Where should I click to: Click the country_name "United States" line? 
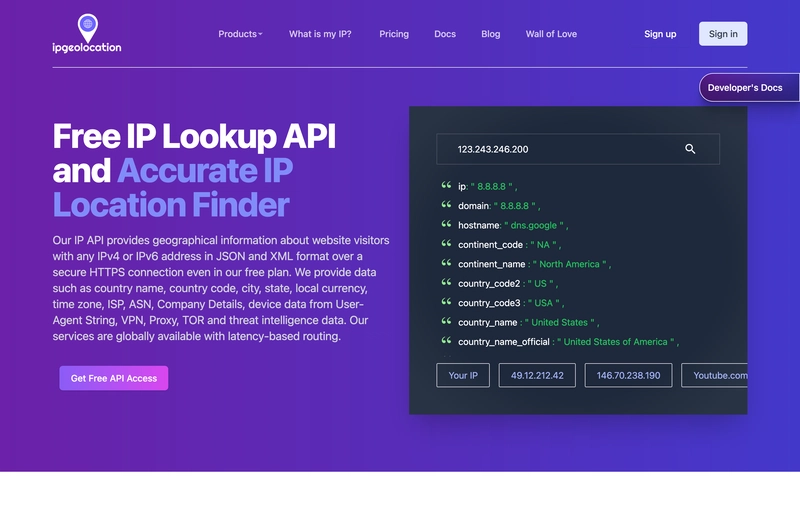pyautogui.click(x=520, y=322)
